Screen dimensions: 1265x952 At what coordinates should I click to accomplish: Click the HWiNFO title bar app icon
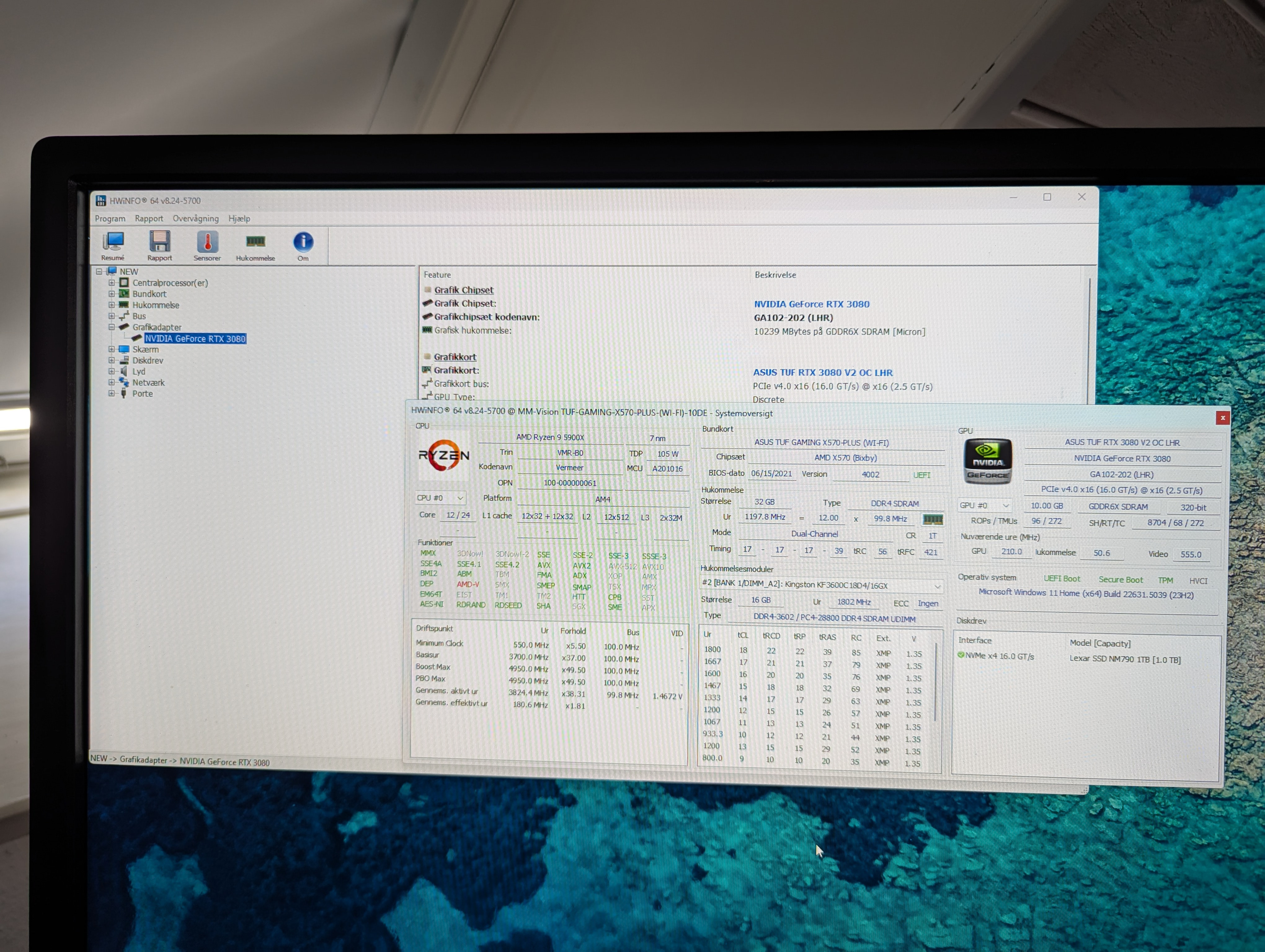(101, 201)
